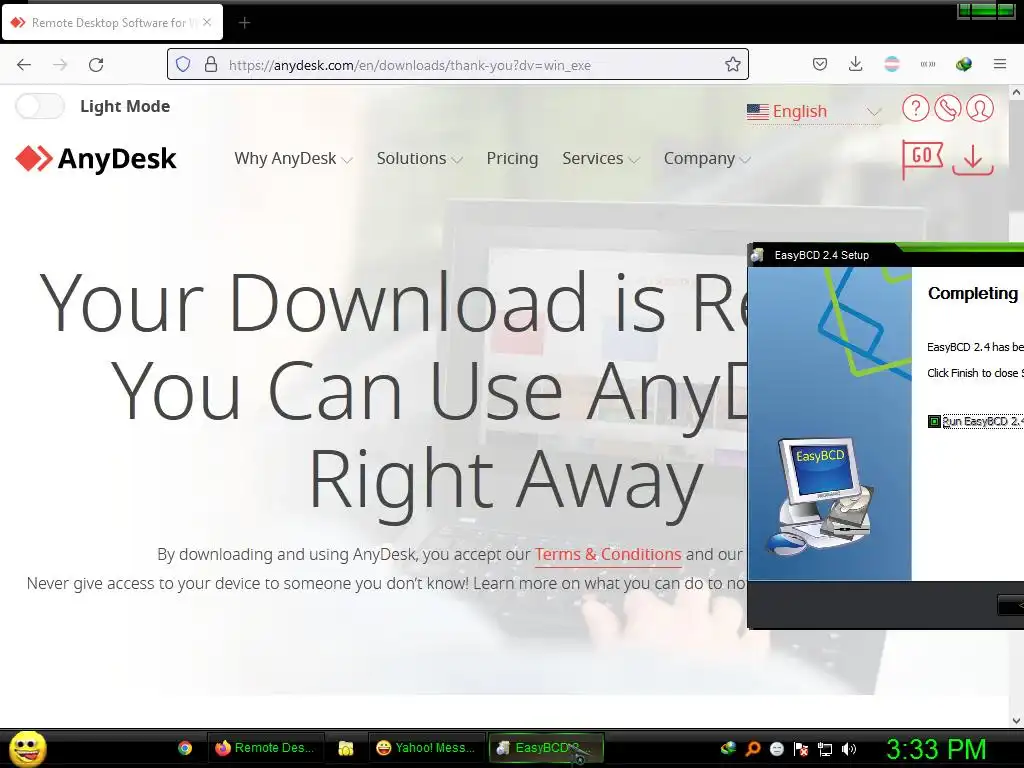Click the padlock site security icon

click(210, 65)
